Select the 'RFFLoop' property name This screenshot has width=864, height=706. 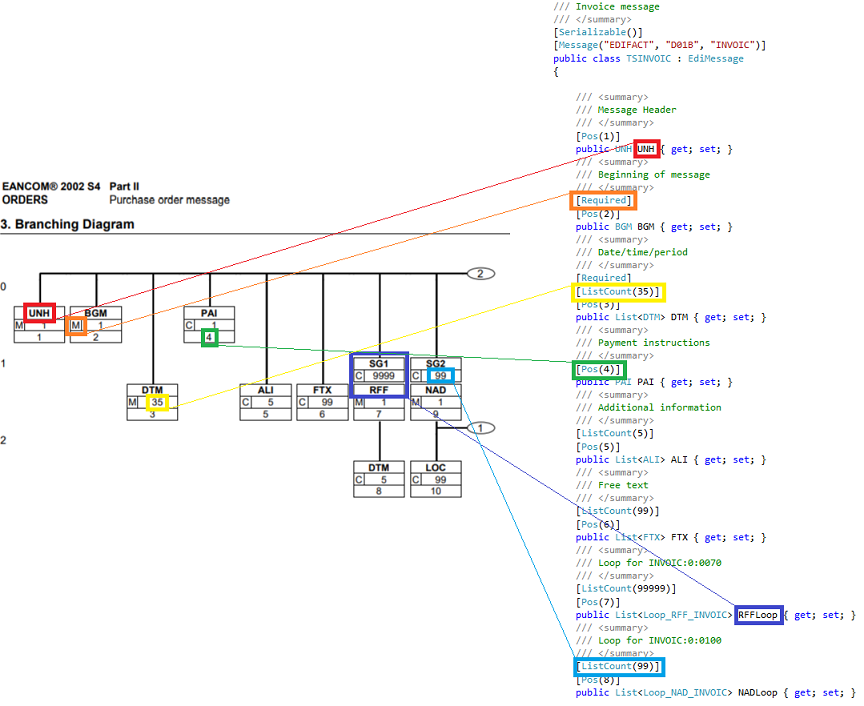click(758, 615)
